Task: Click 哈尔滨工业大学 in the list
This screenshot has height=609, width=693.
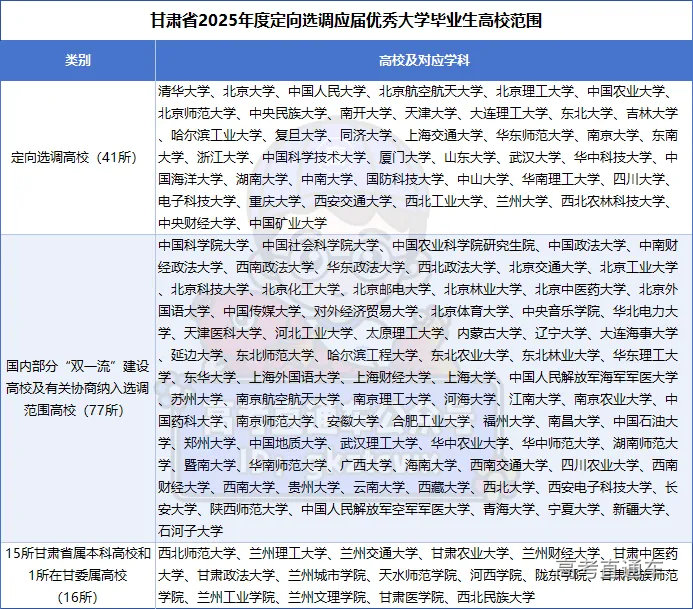Action: pos(217,135)
